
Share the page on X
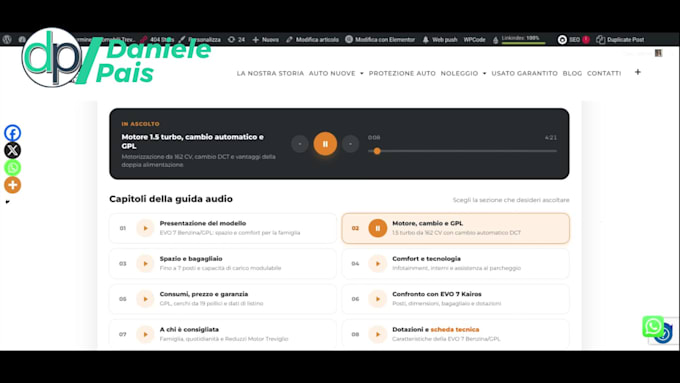pyautogui.click(x=13, y=151)
